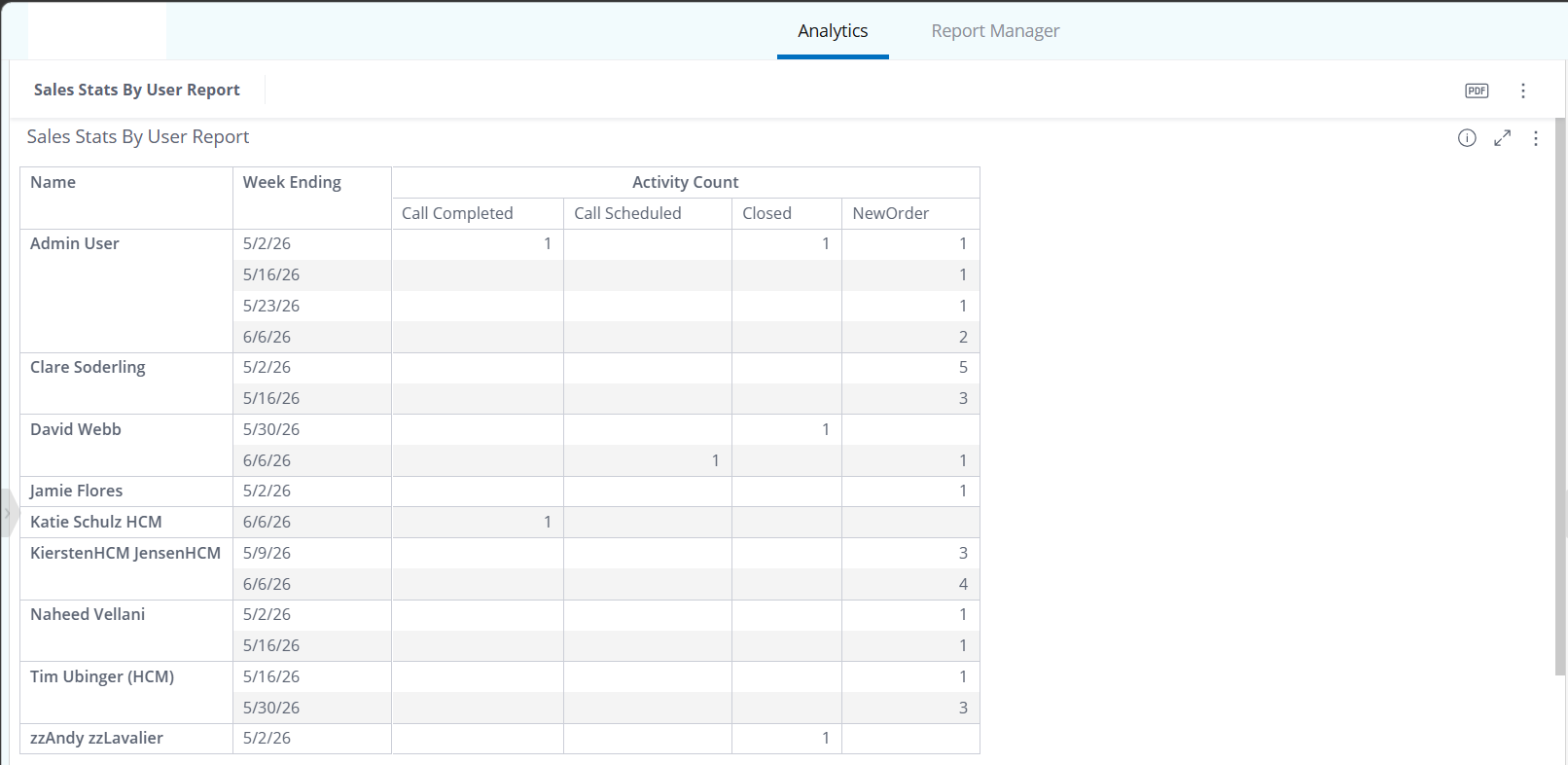Open the Report Manager tab
The image size is (1568, 765).
[x=995, y=31]
